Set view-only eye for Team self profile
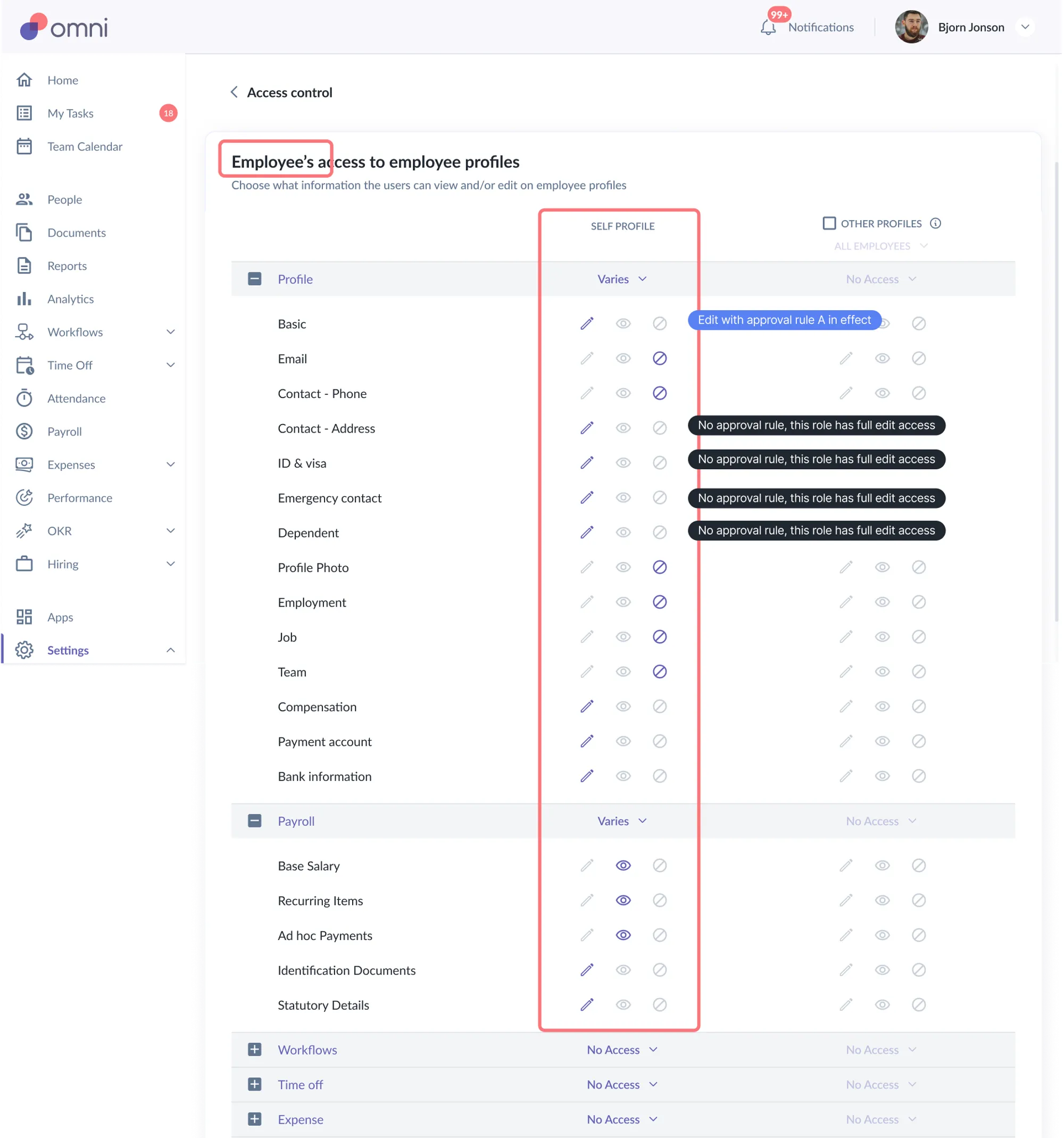 point(623,671)
